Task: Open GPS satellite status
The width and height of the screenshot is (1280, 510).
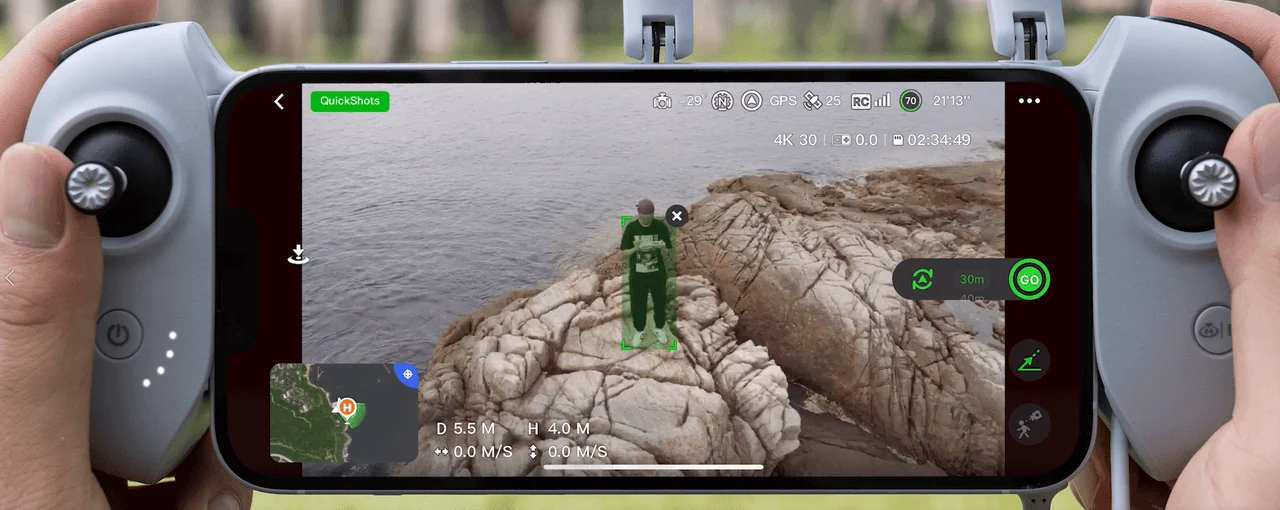Action: coord(805,101)
